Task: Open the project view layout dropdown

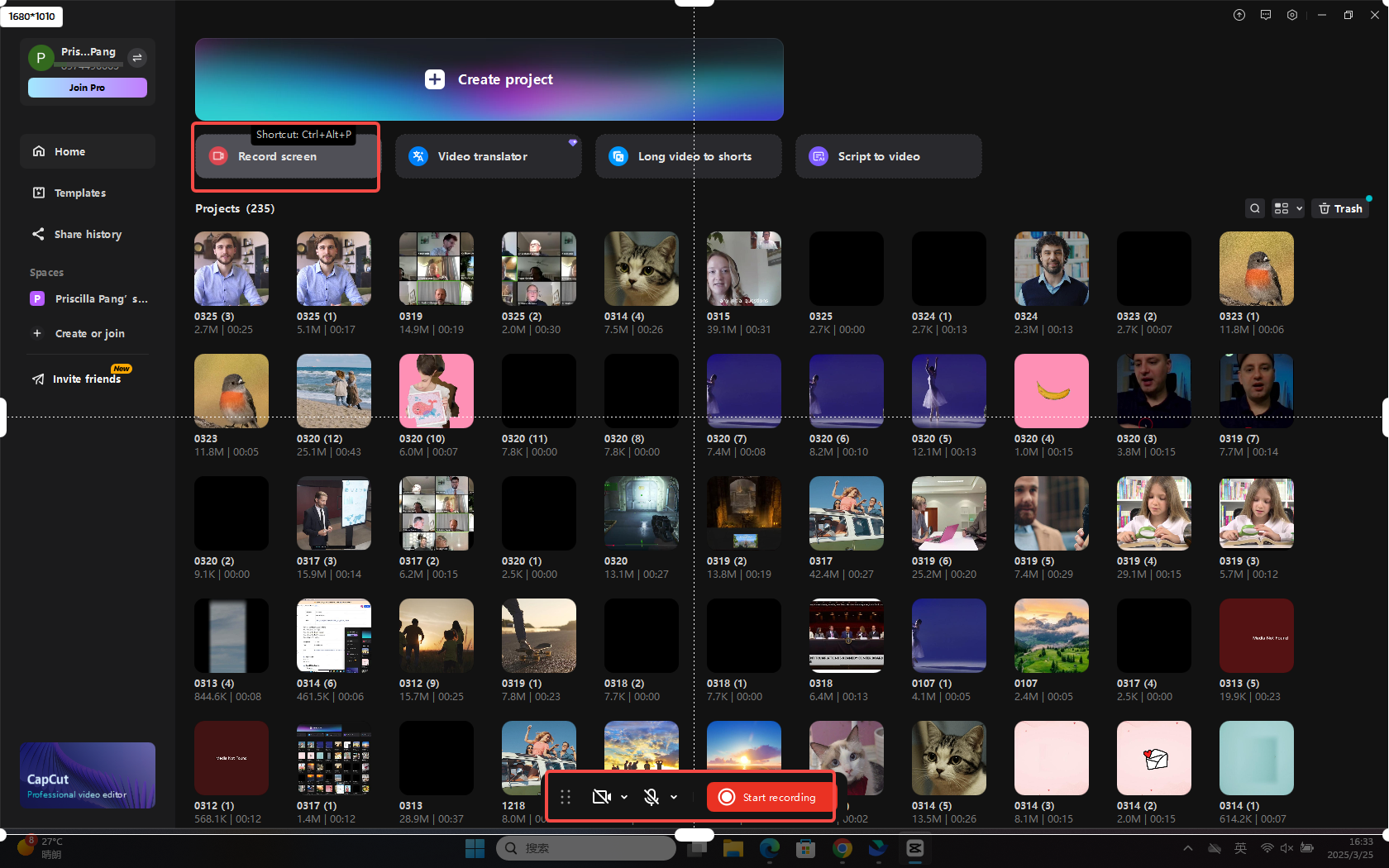Action: coord(1287,208)
